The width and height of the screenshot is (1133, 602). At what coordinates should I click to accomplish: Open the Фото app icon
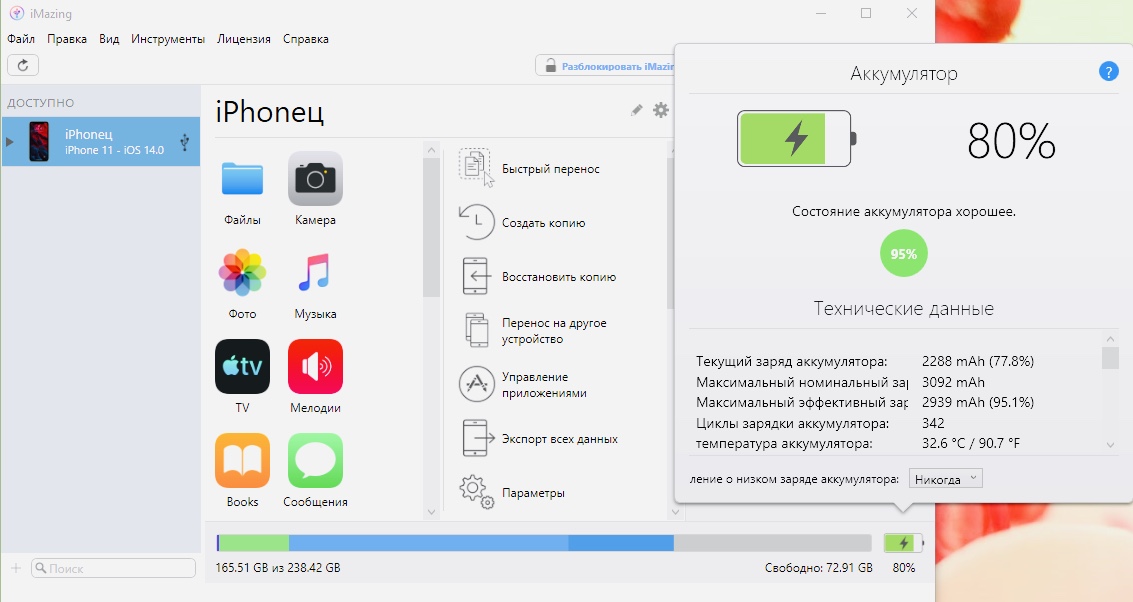coord(242,272)
